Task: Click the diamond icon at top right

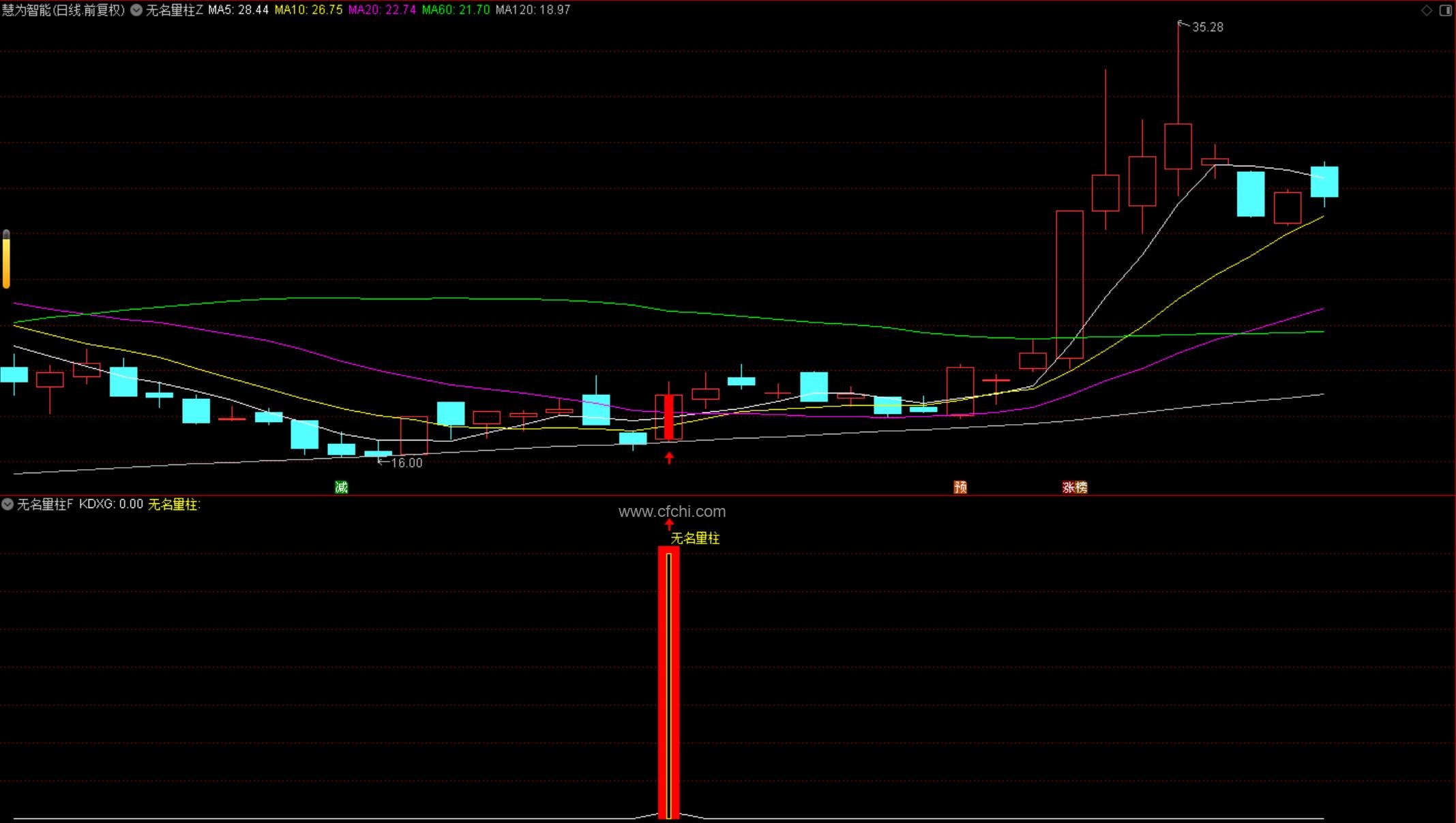Action: point(1426,10)
